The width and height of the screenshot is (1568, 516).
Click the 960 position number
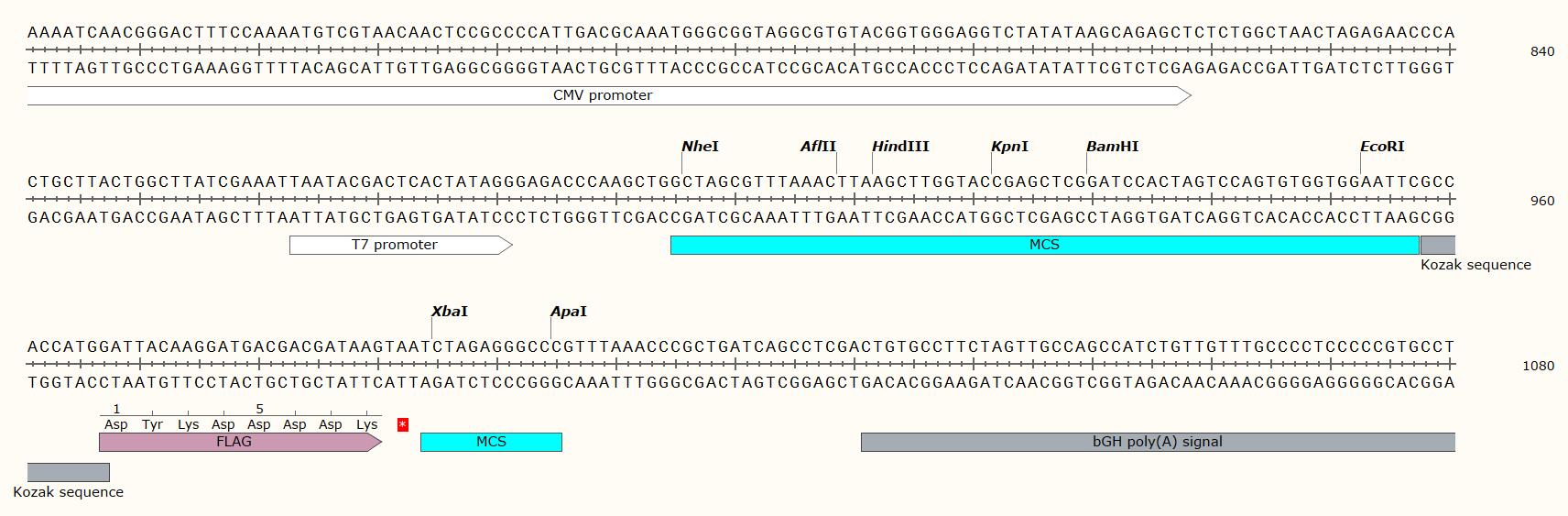click(x=1541, y=201)
